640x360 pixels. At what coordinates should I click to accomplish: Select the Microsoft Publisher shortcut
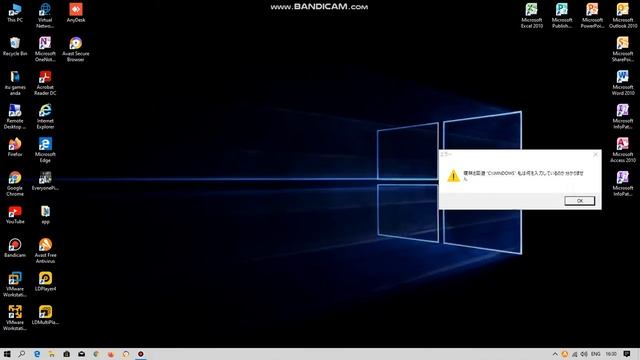point(562,16)
